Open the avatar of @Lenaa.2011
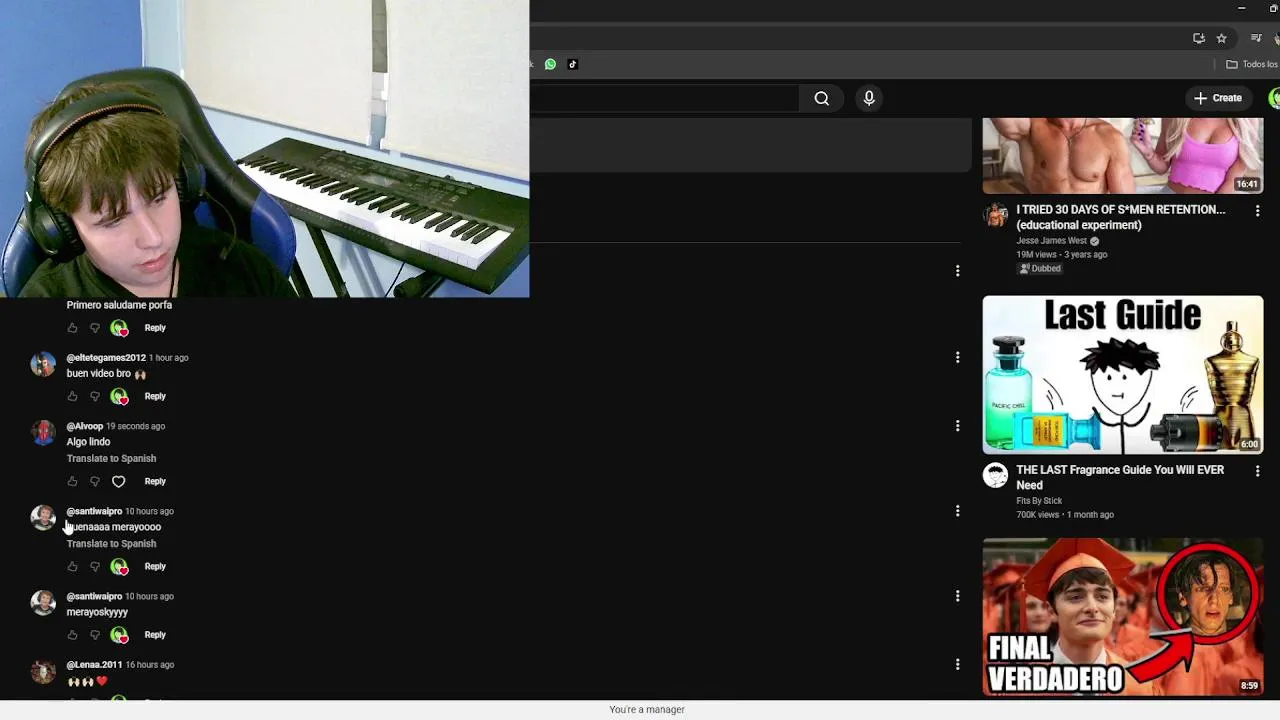This screenshot has width=1280, height=720. [43, 671]
